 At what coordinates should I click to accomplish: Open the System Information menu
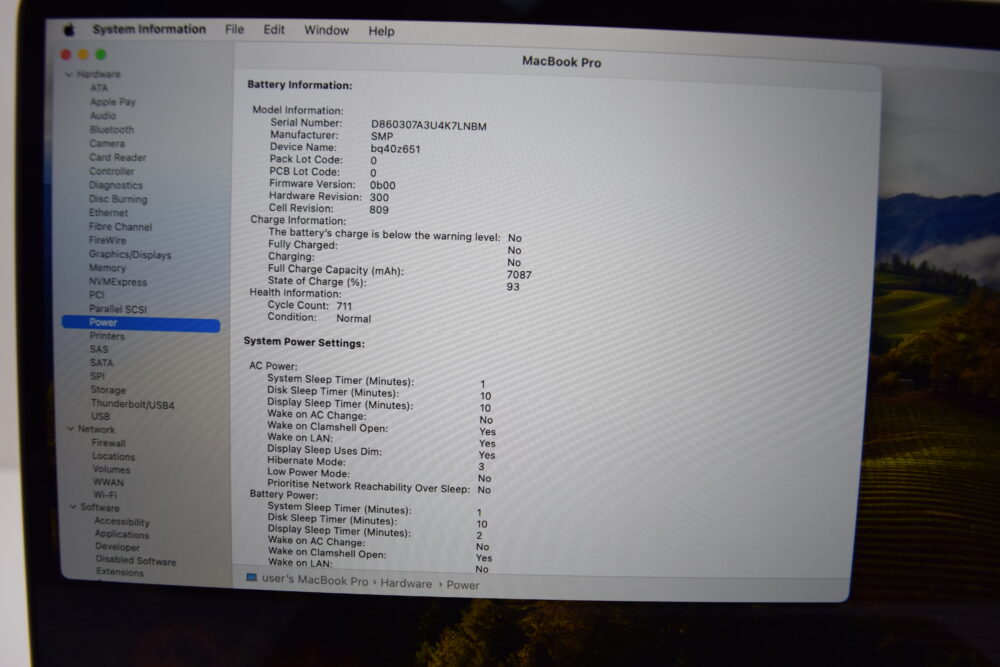tap(149, 29)
